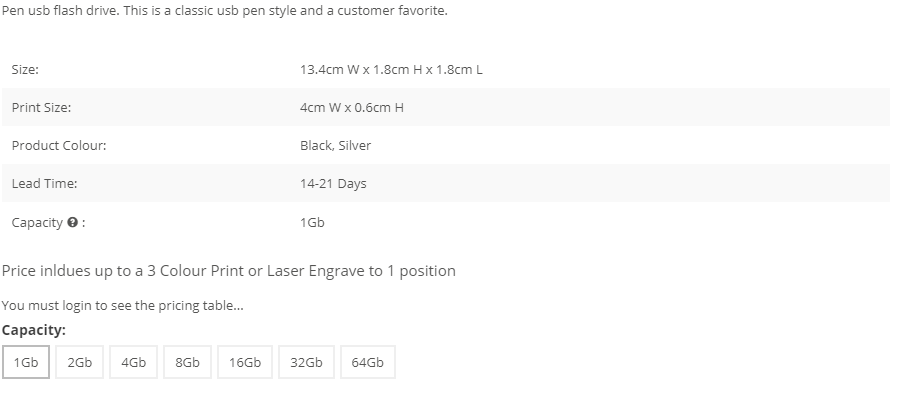898x414 pixels.
Task: Select the 1Gb capacity option
Action: pos(26,362)
